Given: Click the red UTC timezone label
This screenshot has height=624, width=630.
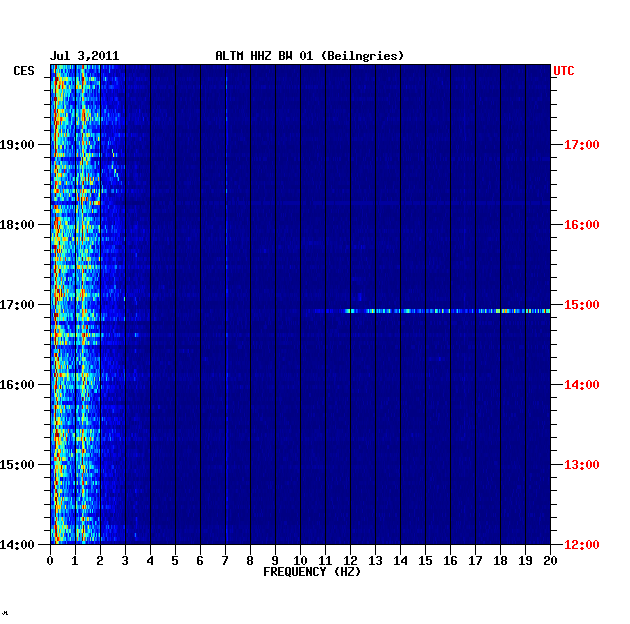Looking at the screenshot, I should click(x=564, y=71).
